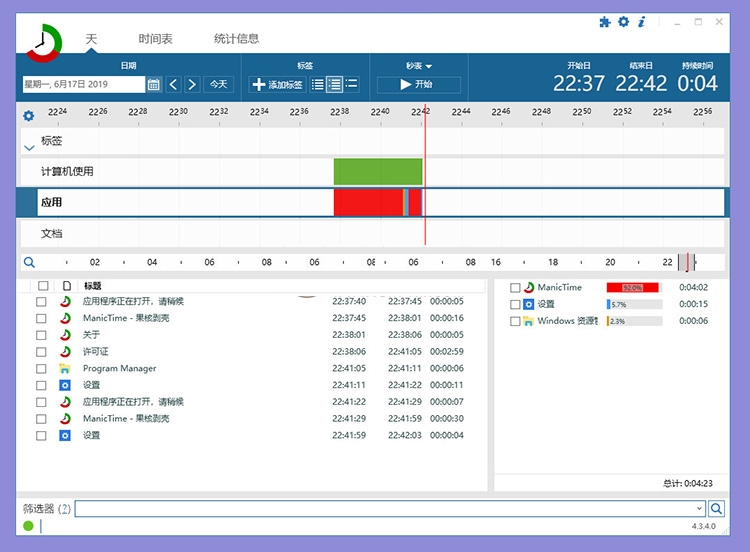Open settings gear in title bar
The width and height of the screenshot is (750, 552).
[623, 22]
